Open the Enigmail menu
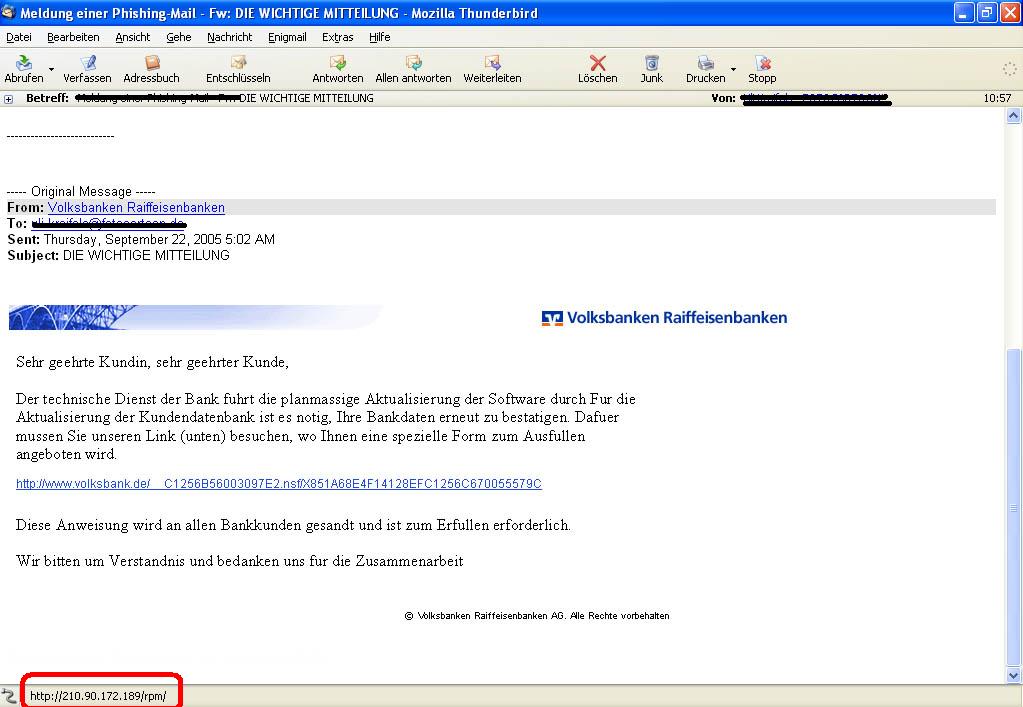Image resolution: width=1023 pixels, height=707 pixels. pos(287,37)
